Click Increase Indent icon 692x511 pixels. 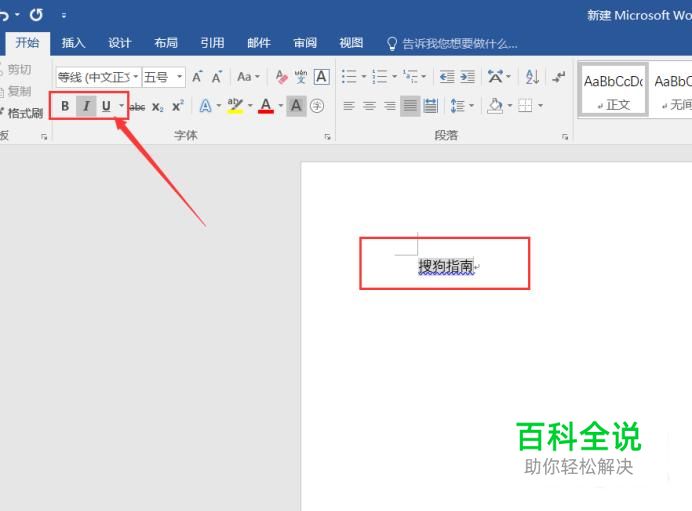467,77
